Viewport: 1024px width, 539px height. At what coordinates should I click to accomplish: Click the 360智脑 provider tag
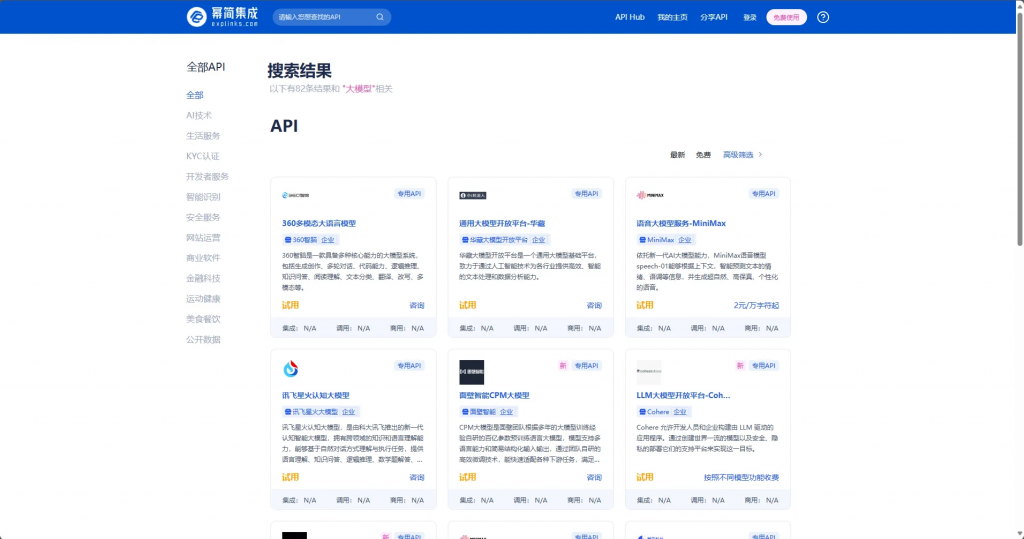pos(310,240)
